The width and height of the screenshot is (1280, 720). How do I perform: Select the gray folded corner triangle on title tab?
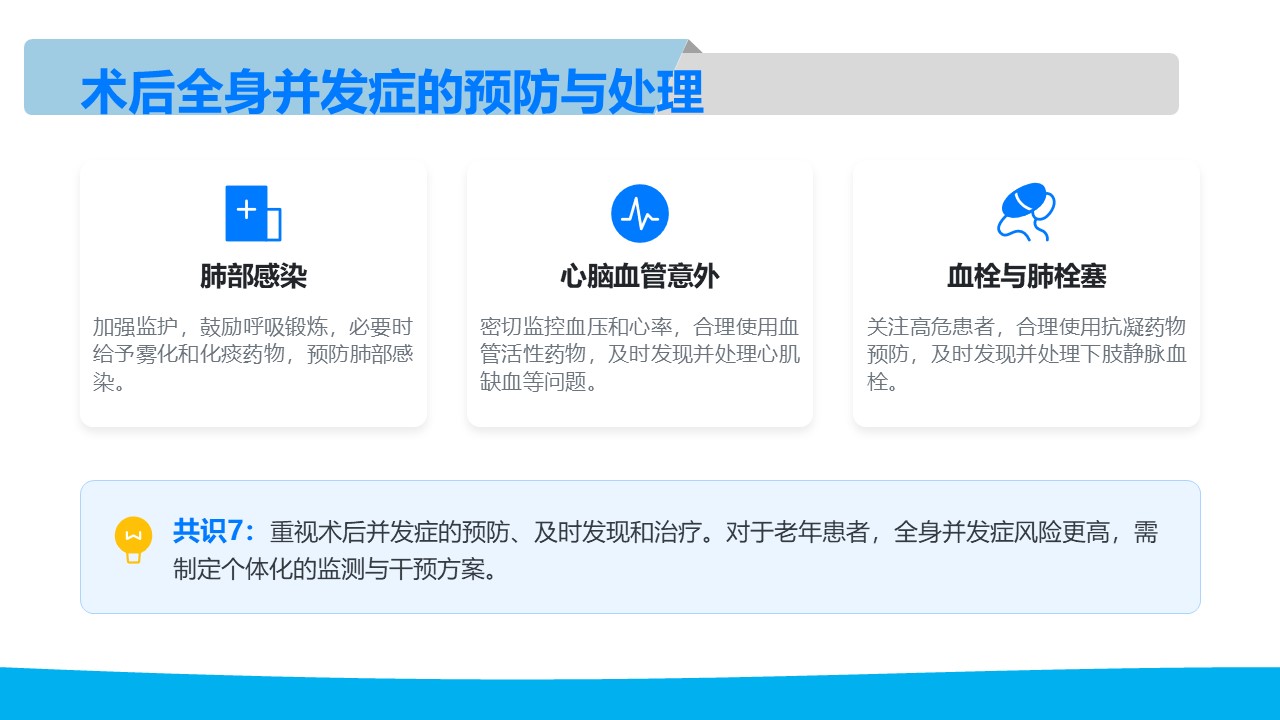tap(693, 46)
